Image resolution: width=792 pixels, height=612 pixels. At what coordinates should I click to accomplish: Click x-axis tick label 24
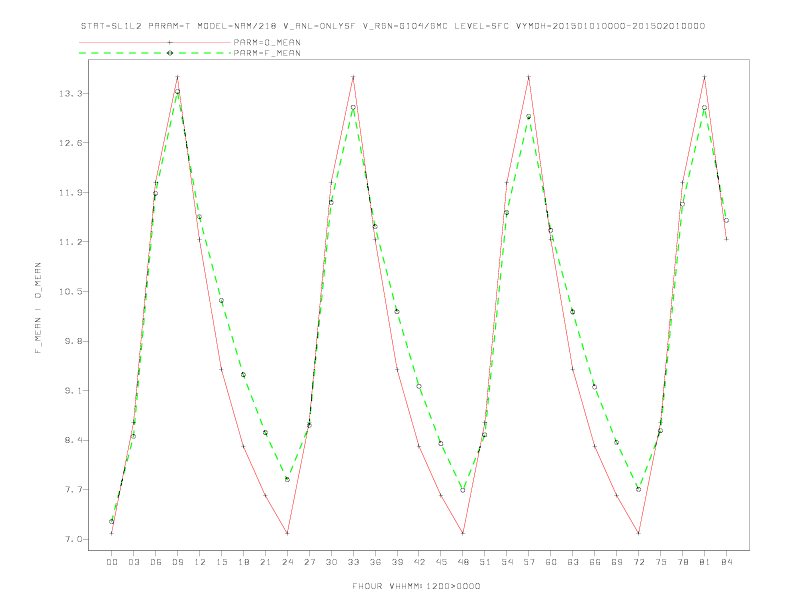[287, 562]
